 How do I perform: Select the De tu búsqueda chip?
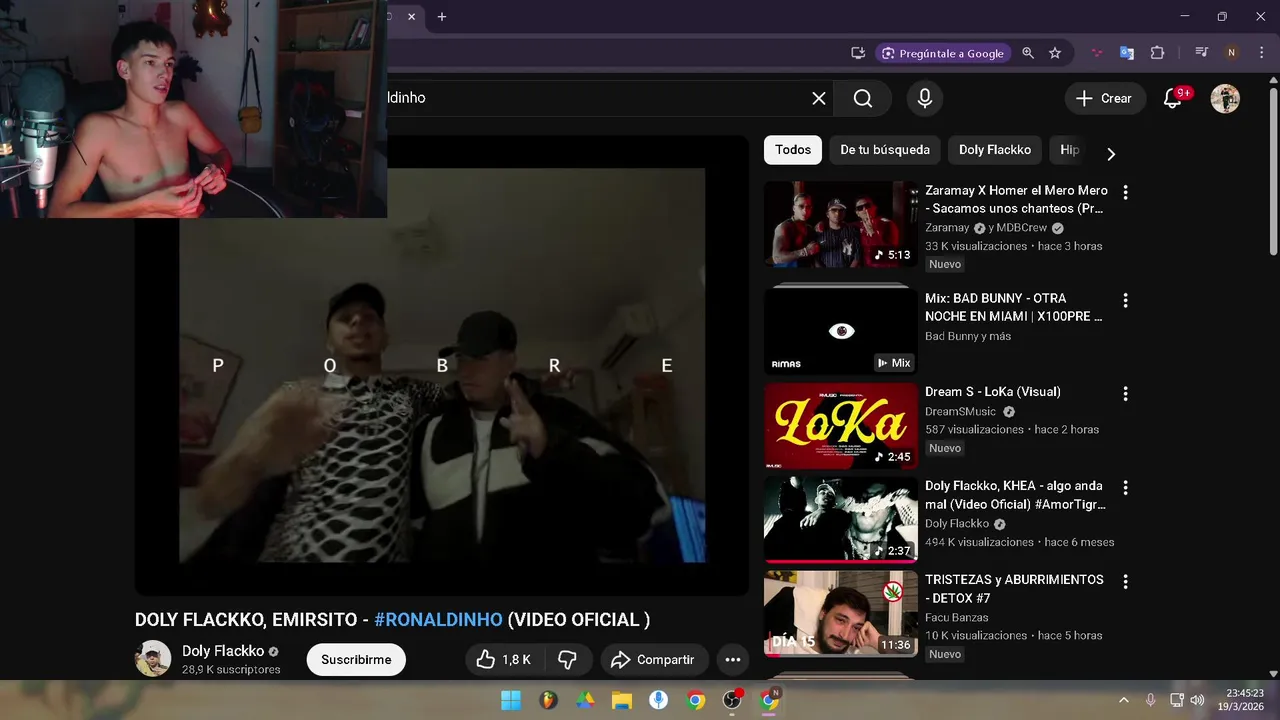click(x=885, y=150)
